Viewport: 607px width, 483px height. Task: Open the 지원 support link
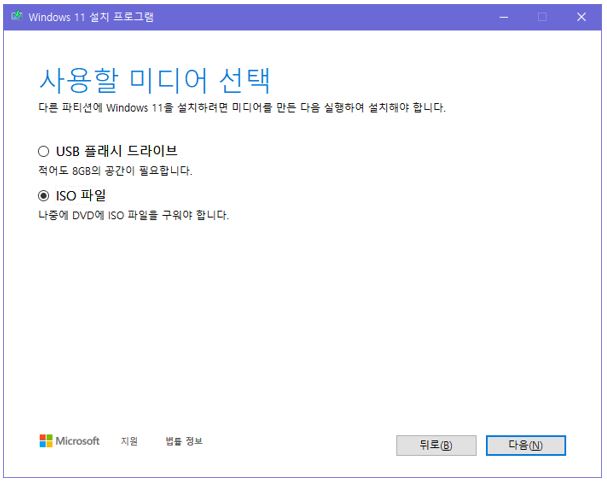click(x=129, y=441)
